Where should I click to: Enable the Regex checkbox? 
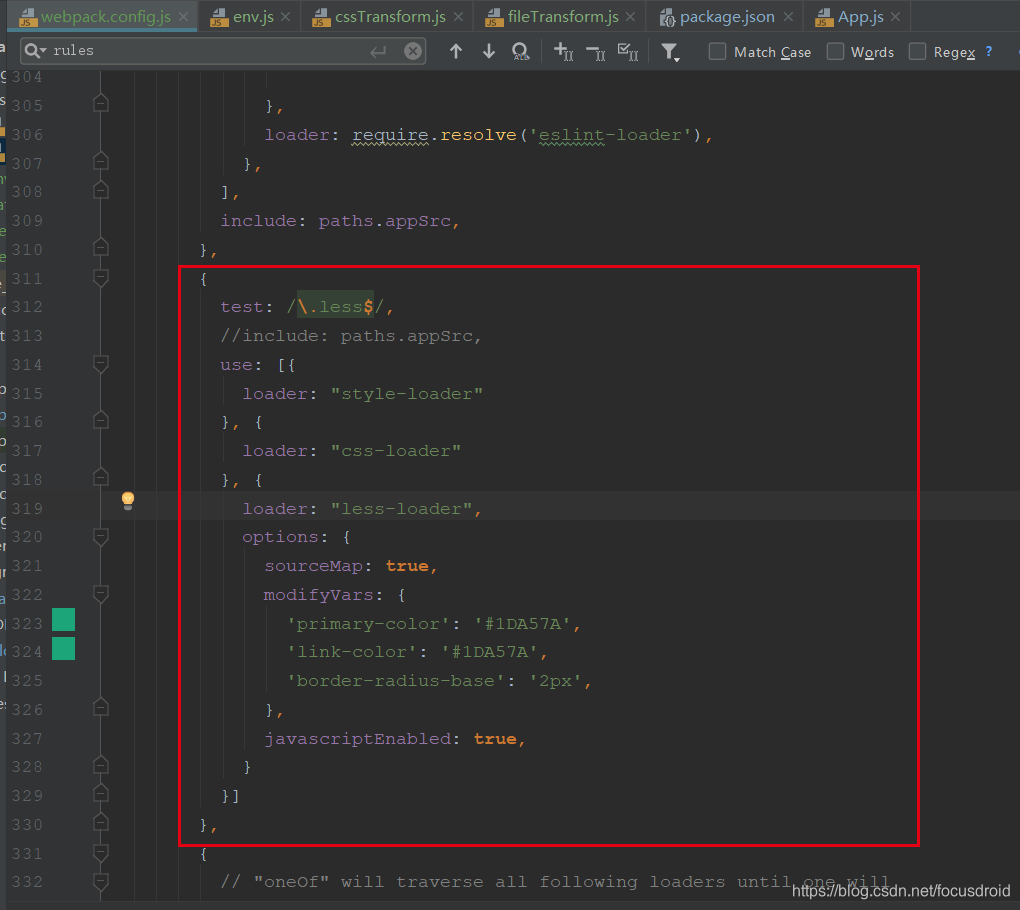tap(917, 51)
